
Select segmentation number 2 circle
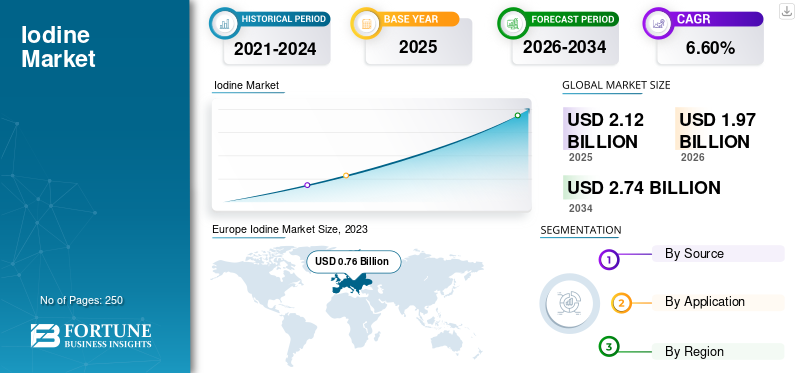tap(621, 303)
